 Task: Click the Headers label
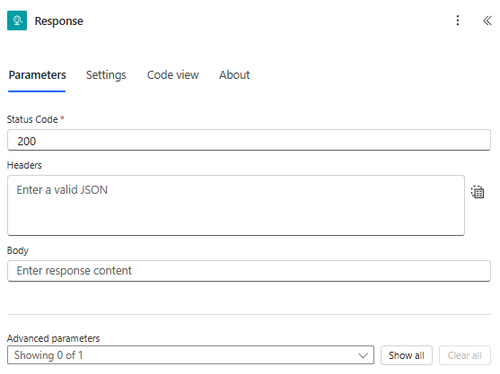pos(24,165)
